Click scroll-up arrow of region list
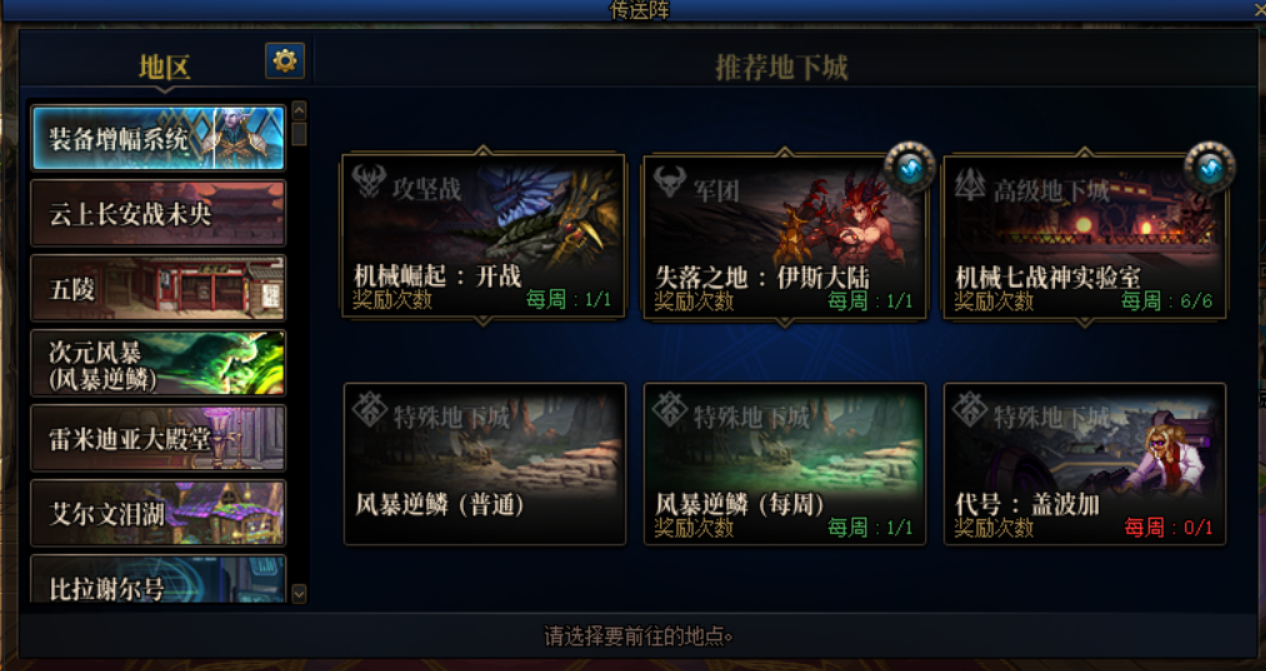 299,110
